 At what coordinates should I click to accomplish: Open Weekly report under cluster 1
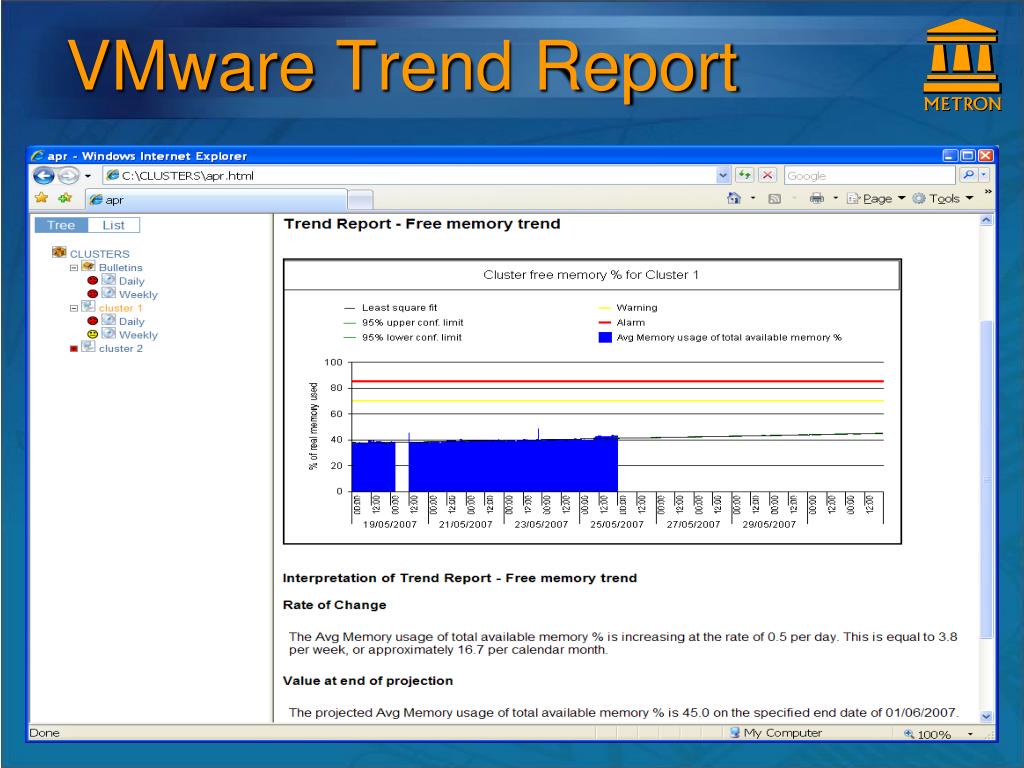coord(138,336)
